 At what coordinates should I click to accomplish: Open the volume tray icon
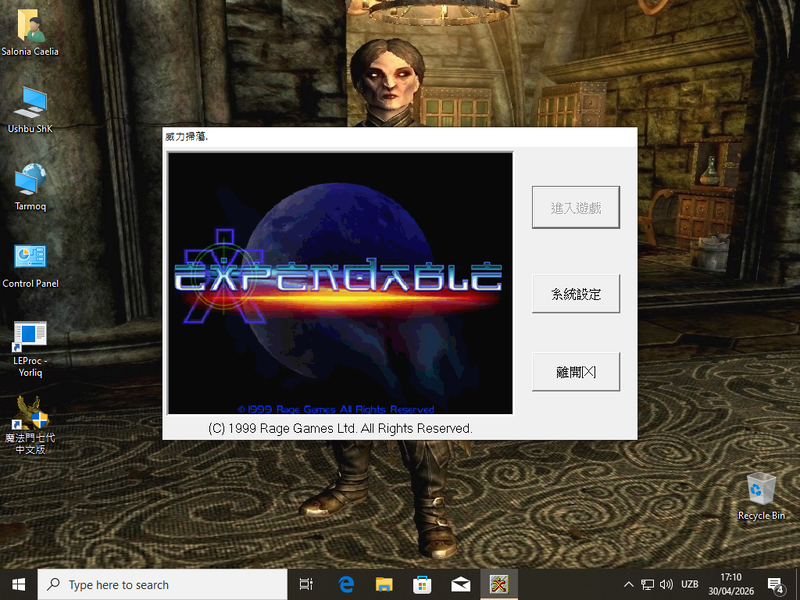[x=666, y=585]
